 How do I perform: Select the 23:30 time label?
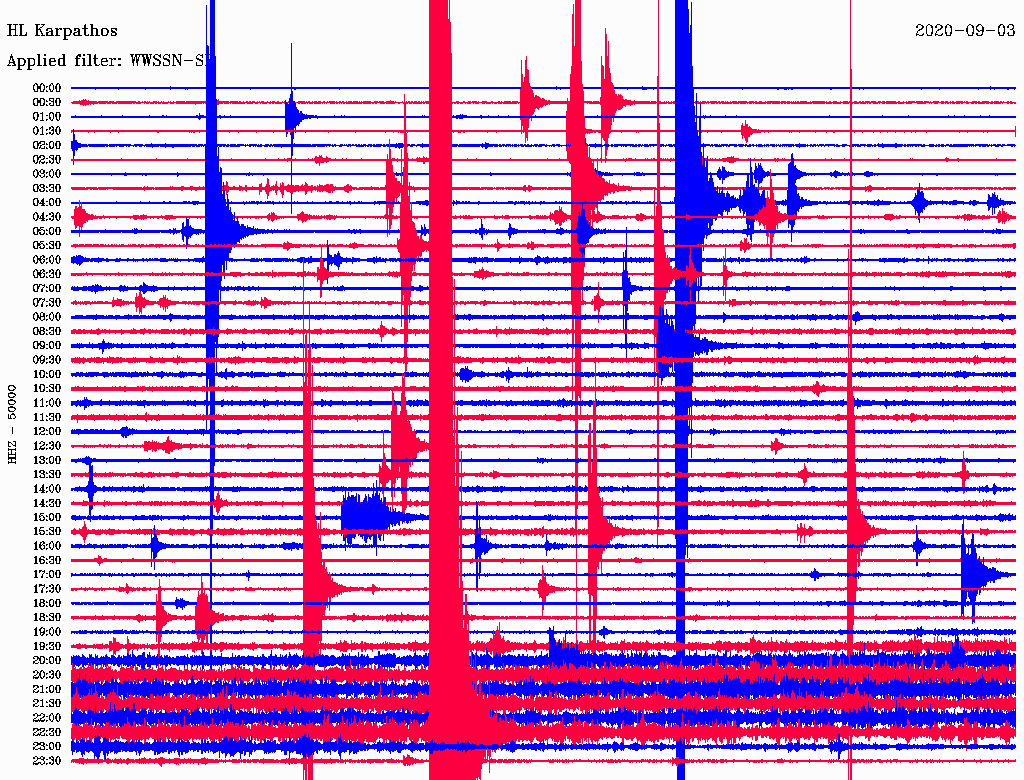pyautogui.click(x=47, y=762)
